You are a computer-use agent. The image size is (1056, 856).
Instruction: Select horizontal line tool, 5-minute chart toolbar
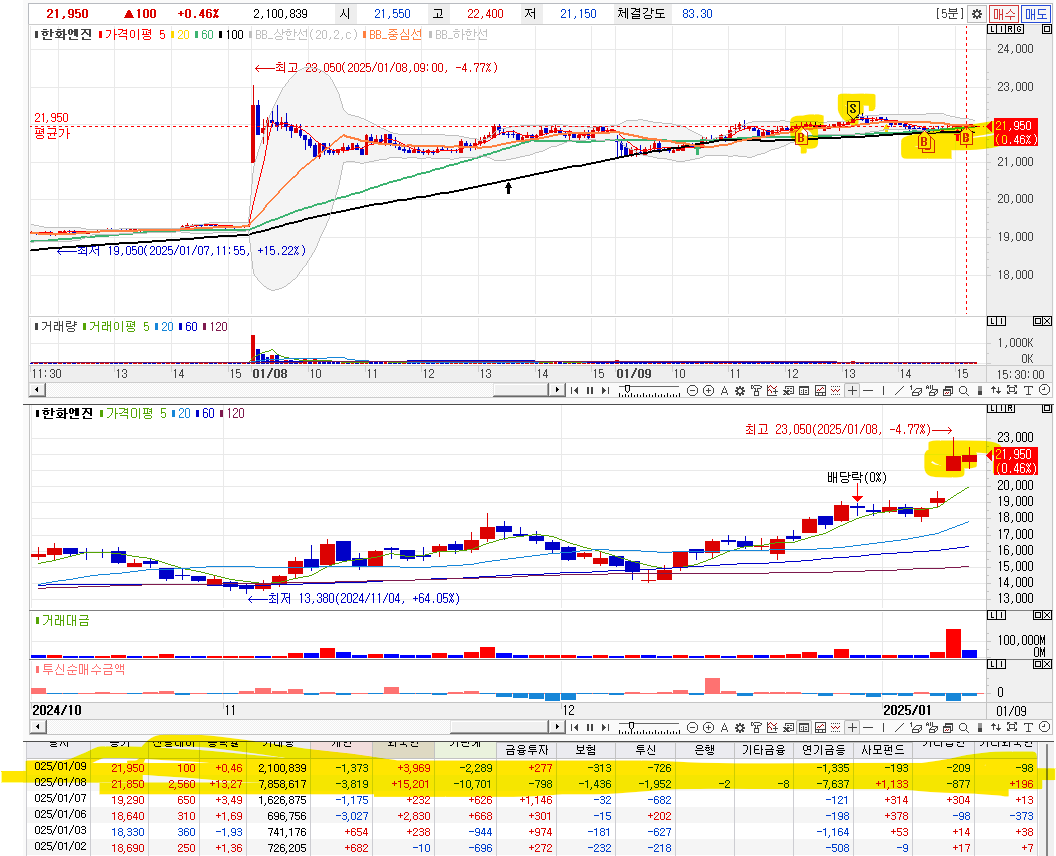[x=868, y=391]
